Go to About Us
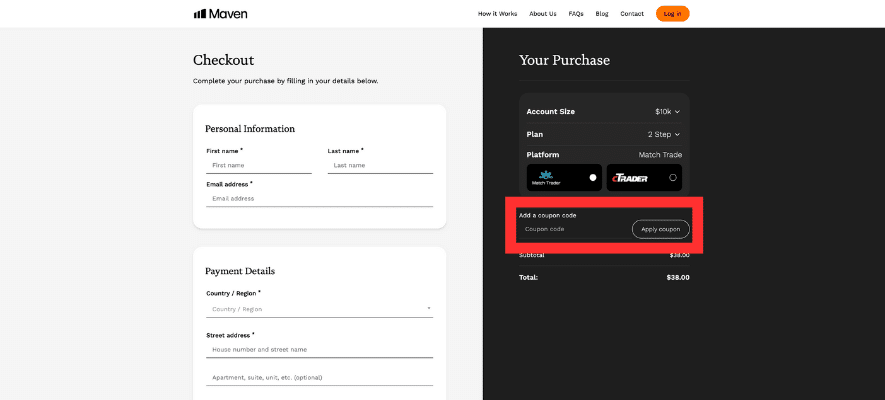Viewport: 885px width, 400px height. click(x=542, y=14)
